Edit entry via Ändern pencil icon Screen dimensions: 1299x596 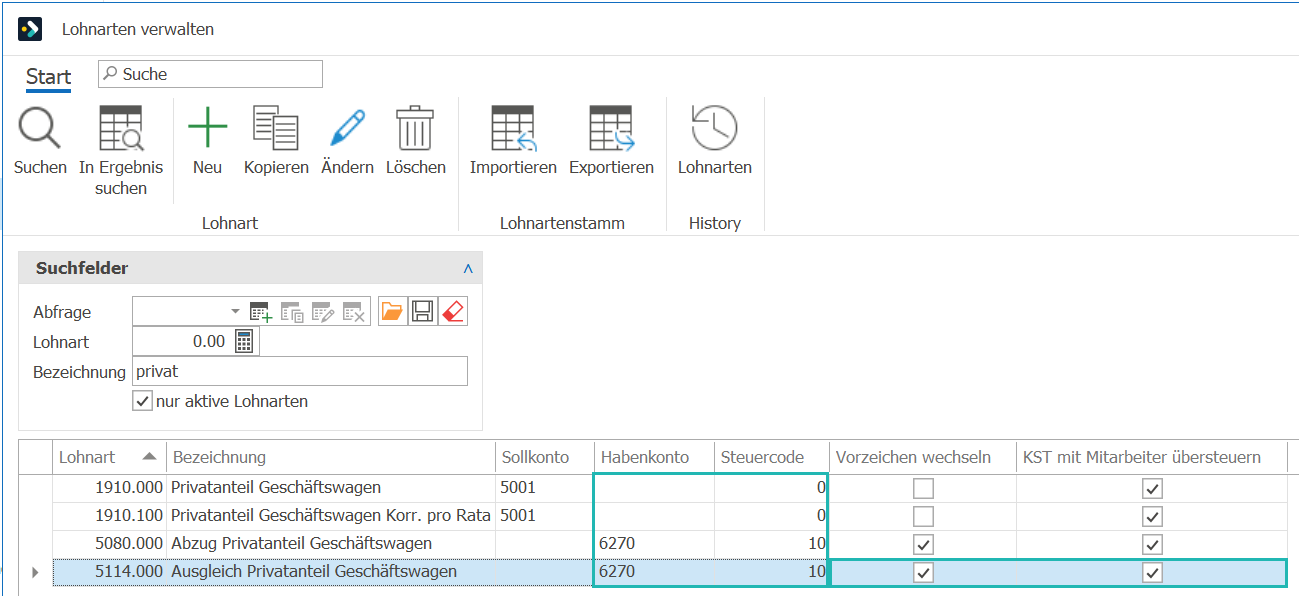click(x=347, y=129)
